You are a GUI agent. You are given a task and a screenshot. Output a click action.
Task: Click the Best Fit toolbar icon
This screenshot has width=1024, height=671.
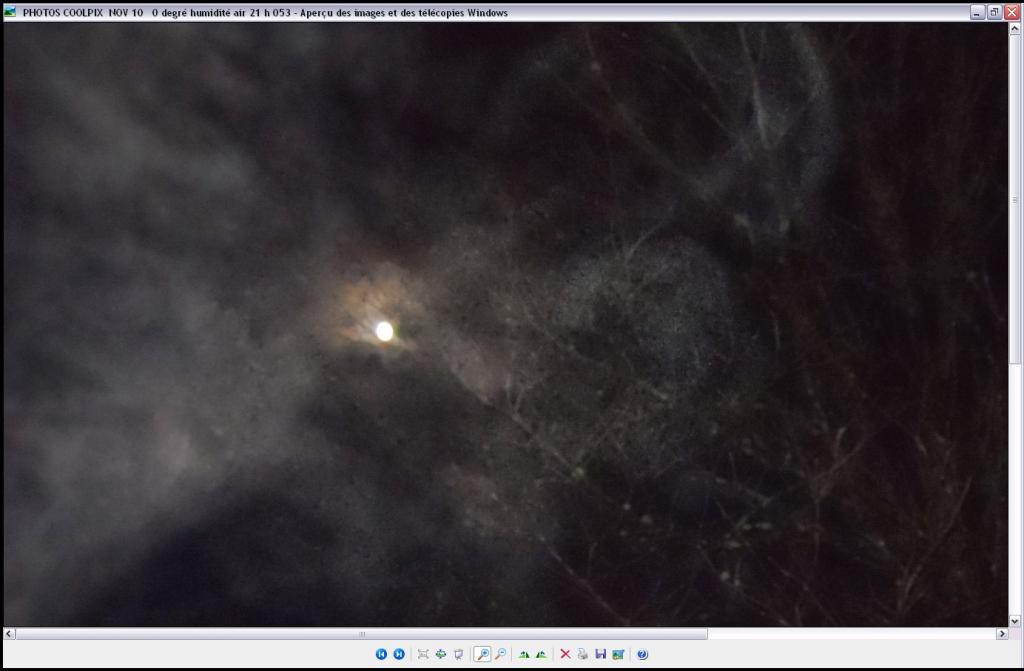[x=423, y=654]
